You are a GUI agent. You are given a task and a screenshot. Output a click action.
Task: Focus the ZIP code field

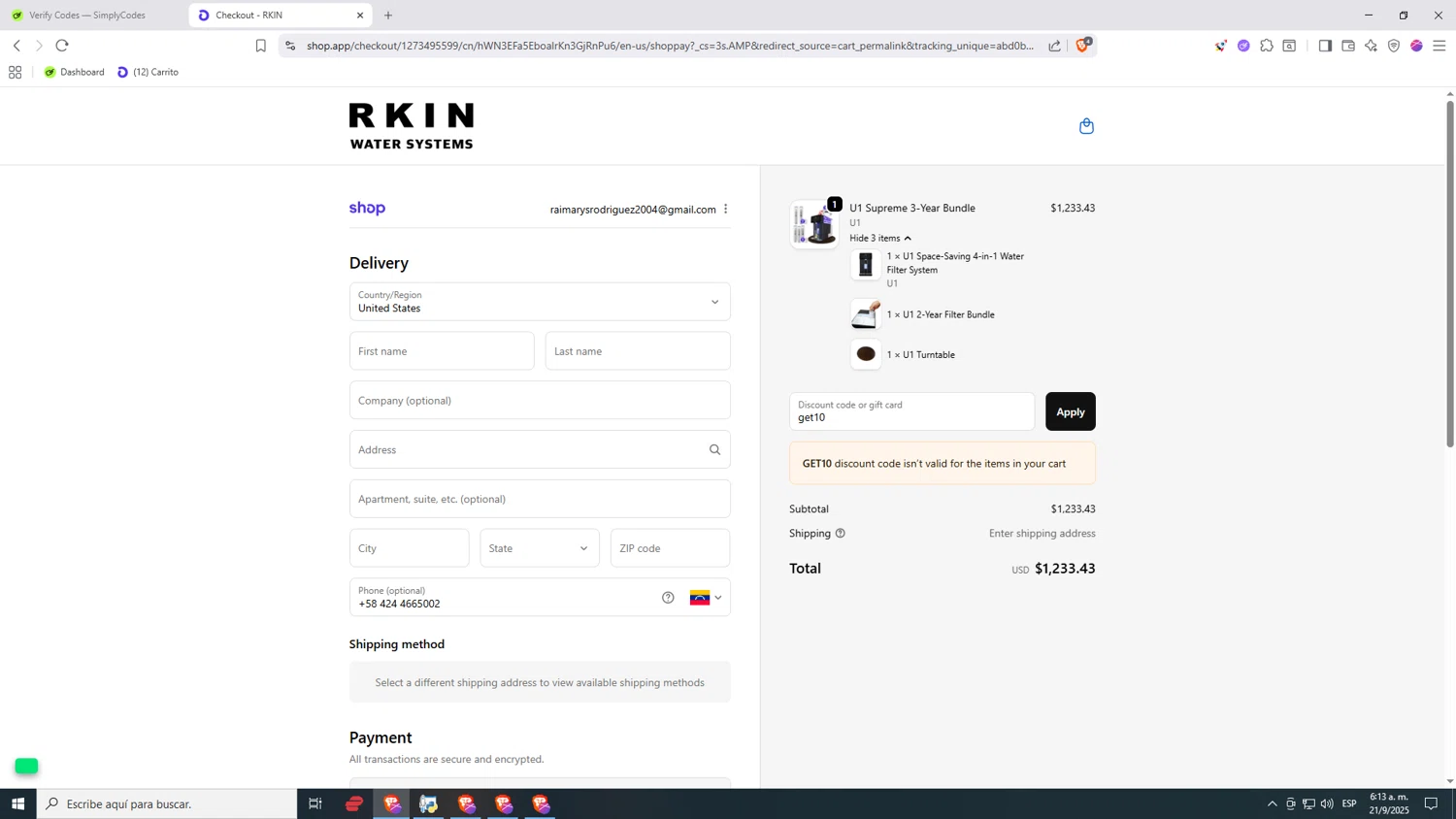point(671,548)
